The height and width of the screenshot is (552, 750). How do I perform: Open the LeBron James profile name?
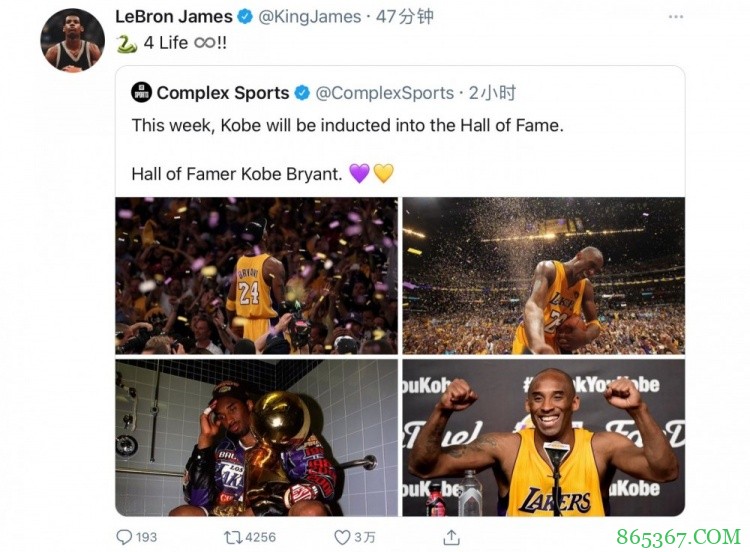(173, 16)
